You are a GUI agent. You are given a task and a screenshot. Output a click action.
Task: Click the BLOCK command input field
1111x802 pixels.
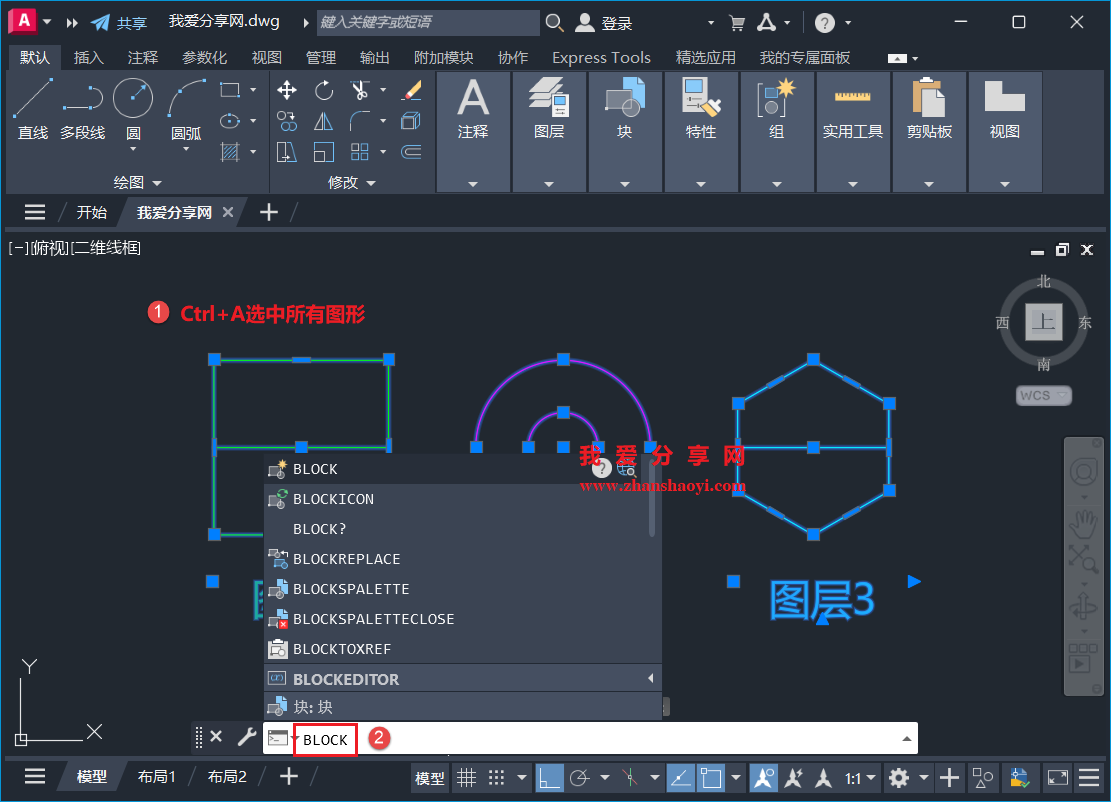[x=325, y=739]
